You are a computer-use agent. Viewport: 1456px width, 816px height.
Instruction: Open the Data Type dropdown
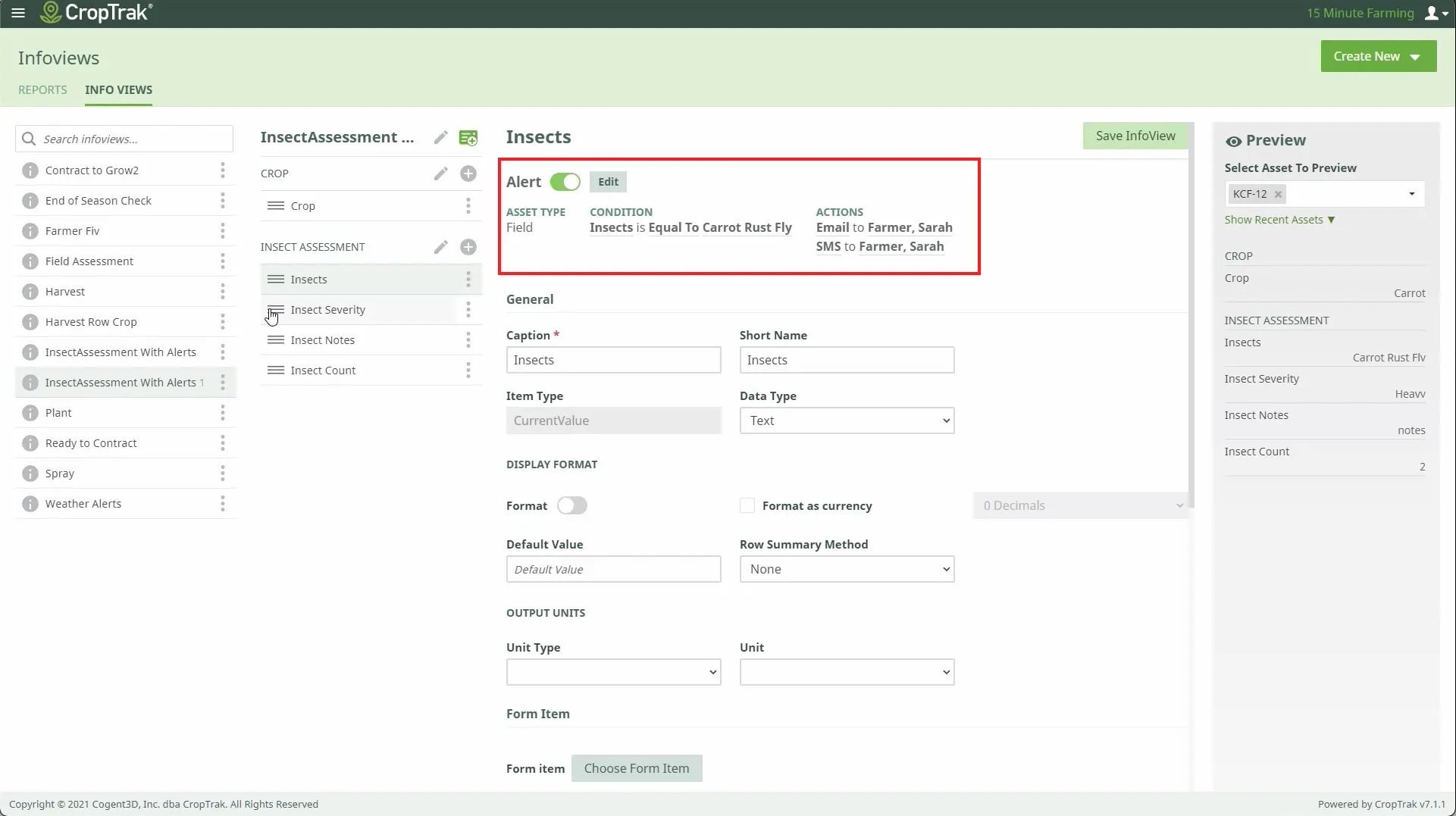pyautogui.click(x=847, y=421)
